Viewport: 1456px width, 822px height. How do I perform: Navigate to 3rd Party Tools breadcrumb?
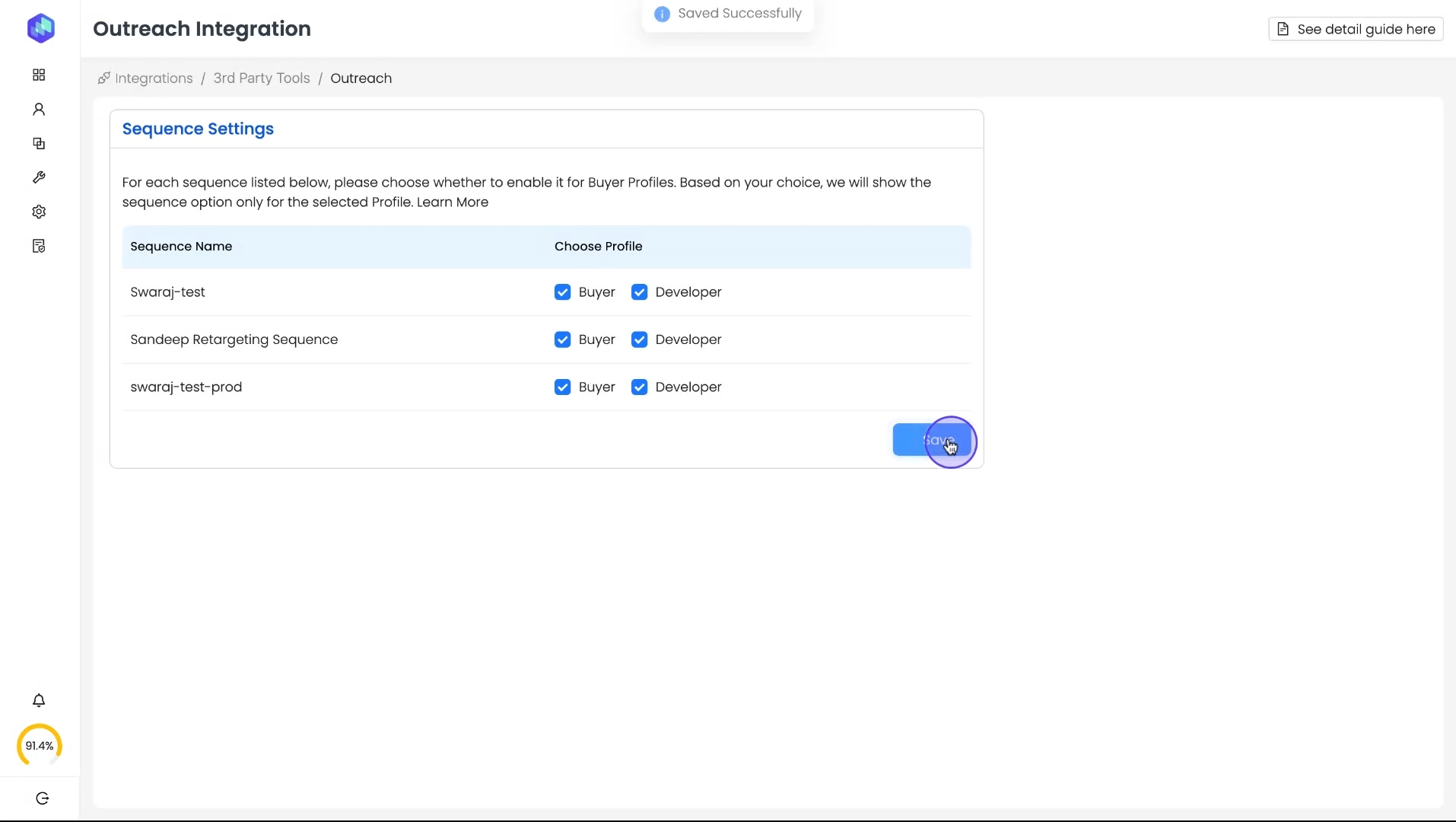point(261,78)
